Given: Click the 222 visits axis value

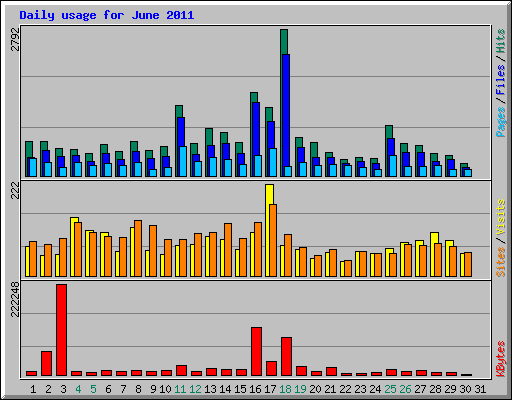Looking at the screenshot, I should pyautogui.click(x=15, y=190).
